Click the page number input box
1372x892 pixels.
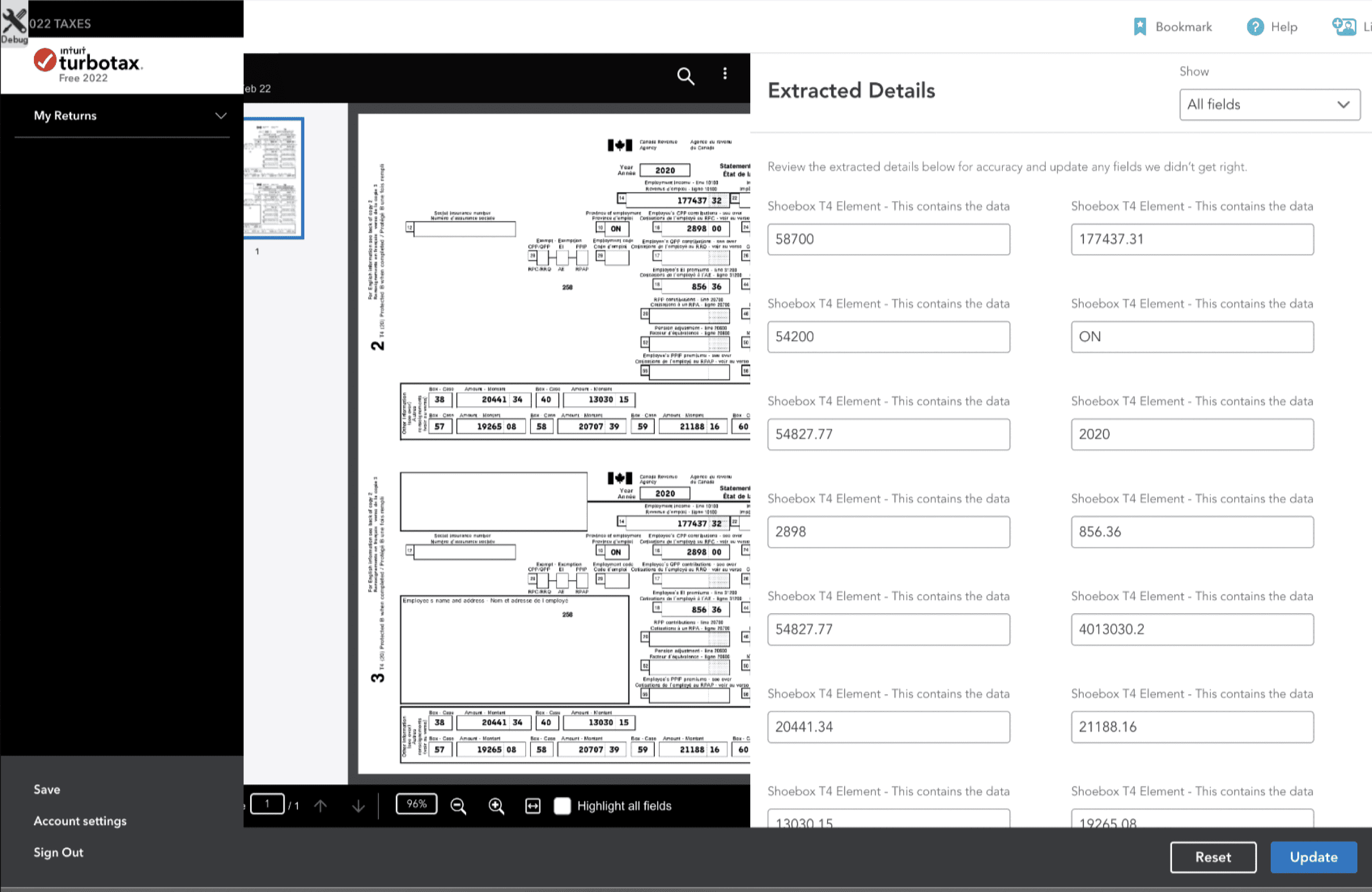267,804
